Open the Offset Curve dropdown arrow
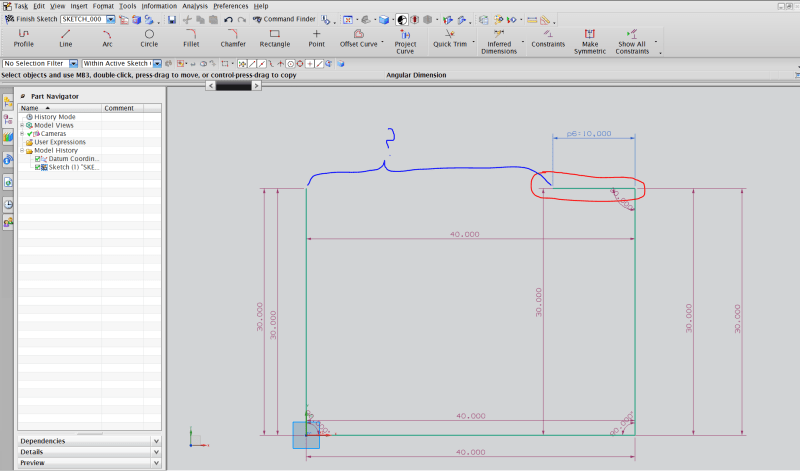Image resolution: width=800 pixels, height=471 pixels. pos(382,42)
